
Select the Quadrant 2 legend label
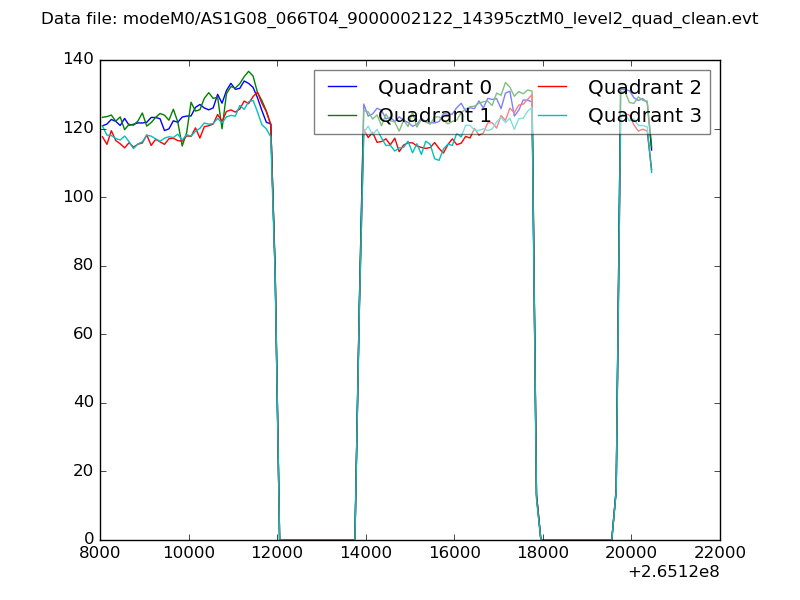644,87
